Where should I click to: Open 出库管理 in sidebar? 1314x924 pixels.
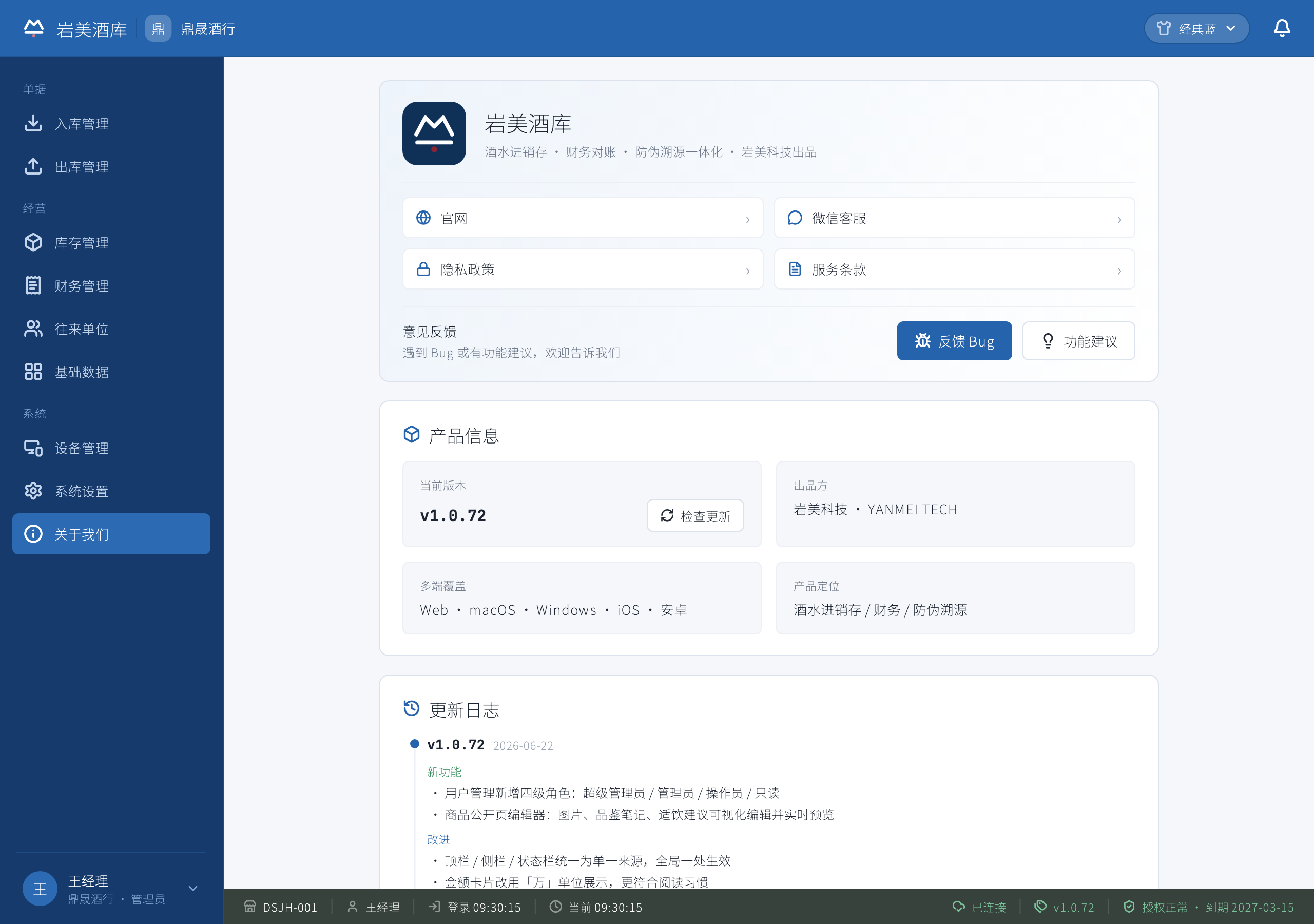click(111, 167)
